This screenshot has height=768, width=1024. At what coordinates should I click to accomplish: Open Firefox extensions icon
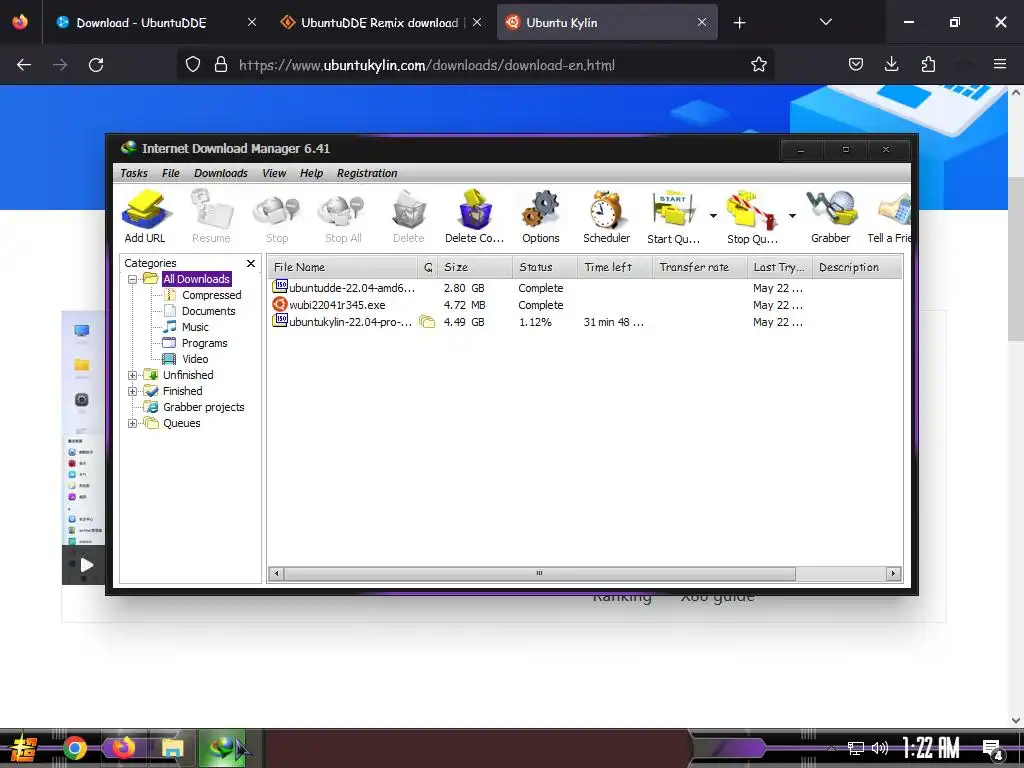pyautogui.click(x=928, y=64)
